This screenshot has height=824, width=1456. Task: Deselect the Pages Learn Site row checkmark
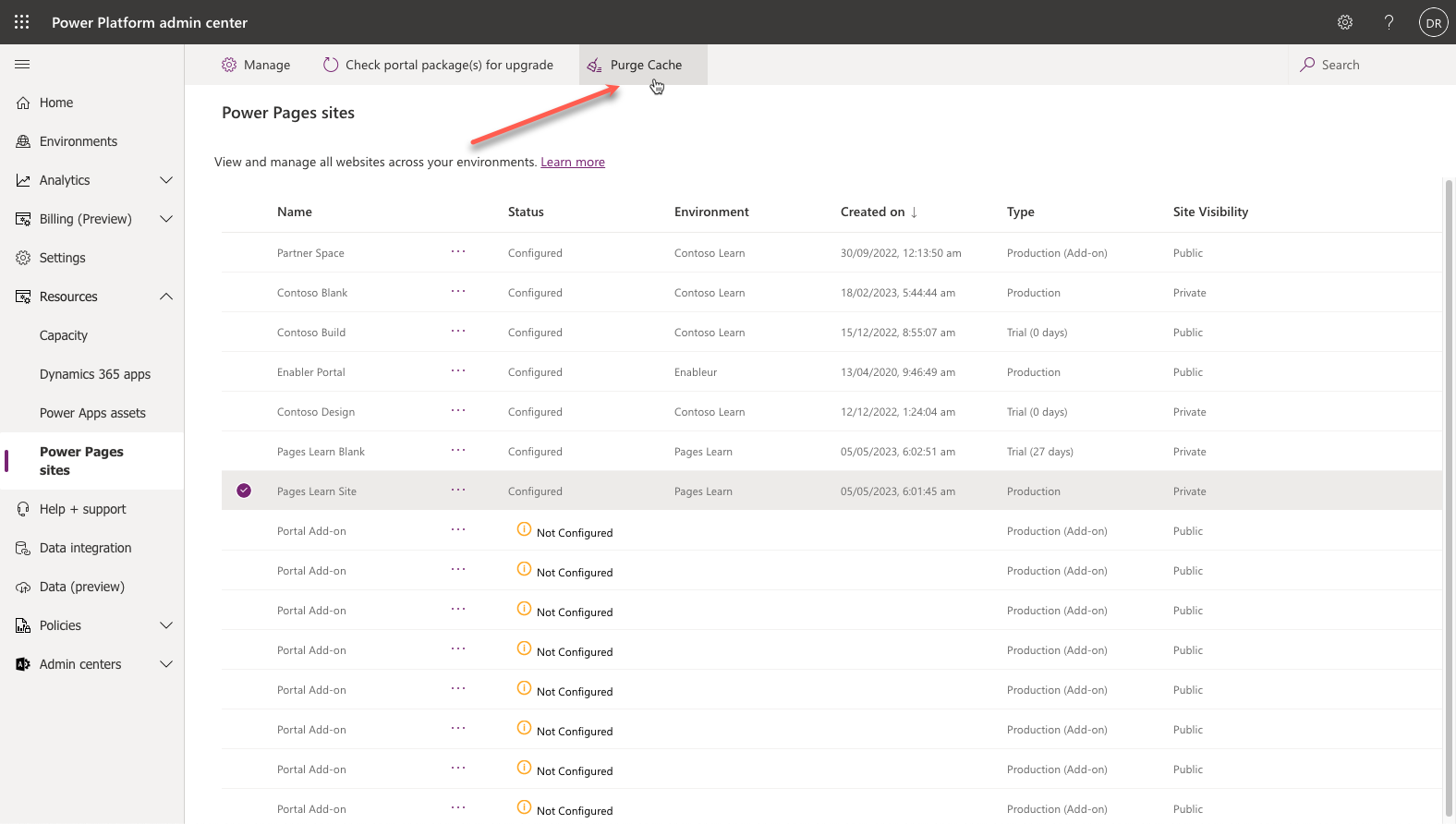coord(244,491)
